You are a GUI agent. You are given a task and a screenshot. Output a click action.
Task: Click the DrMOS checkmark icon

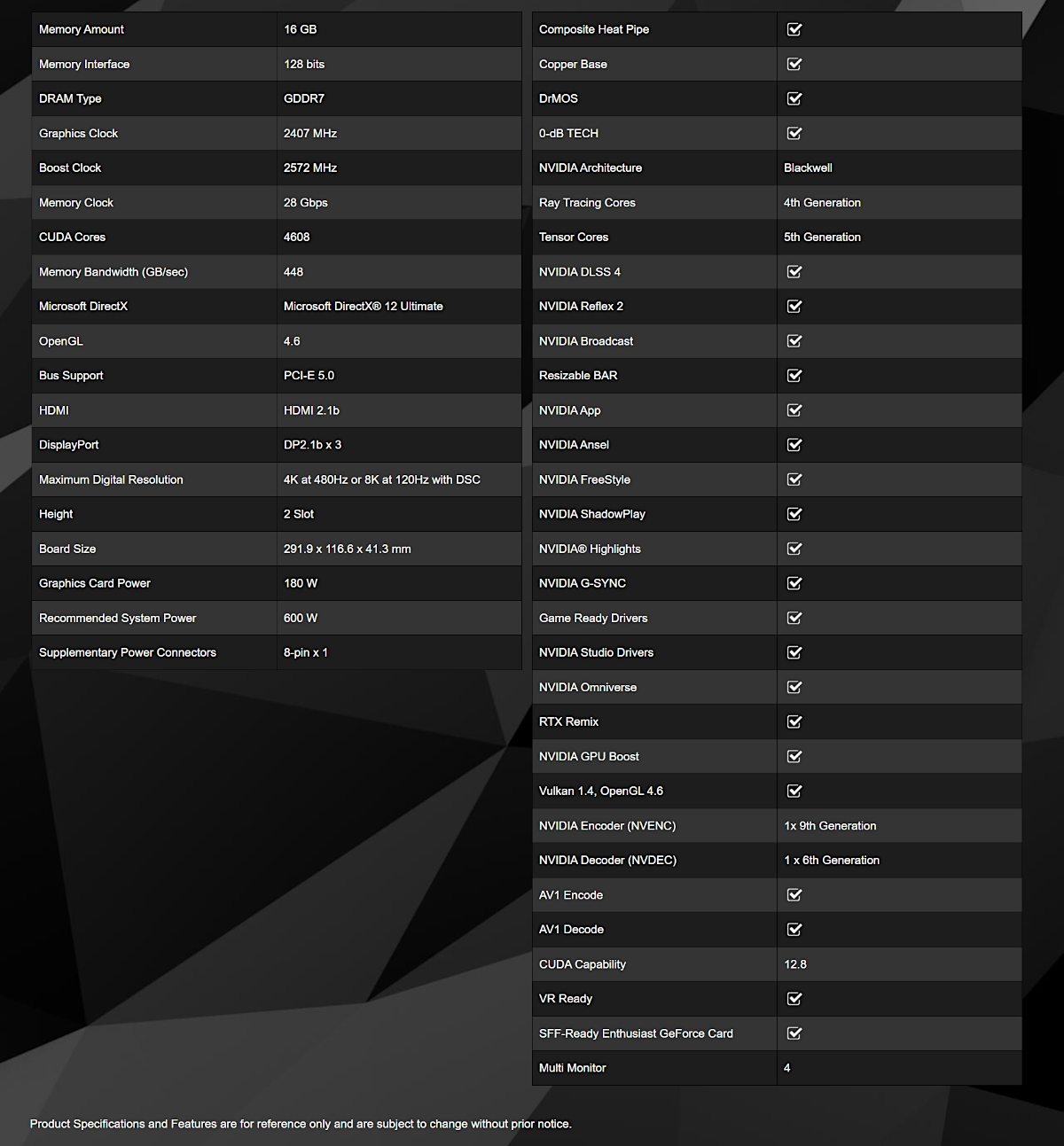[x=794, y=98]
